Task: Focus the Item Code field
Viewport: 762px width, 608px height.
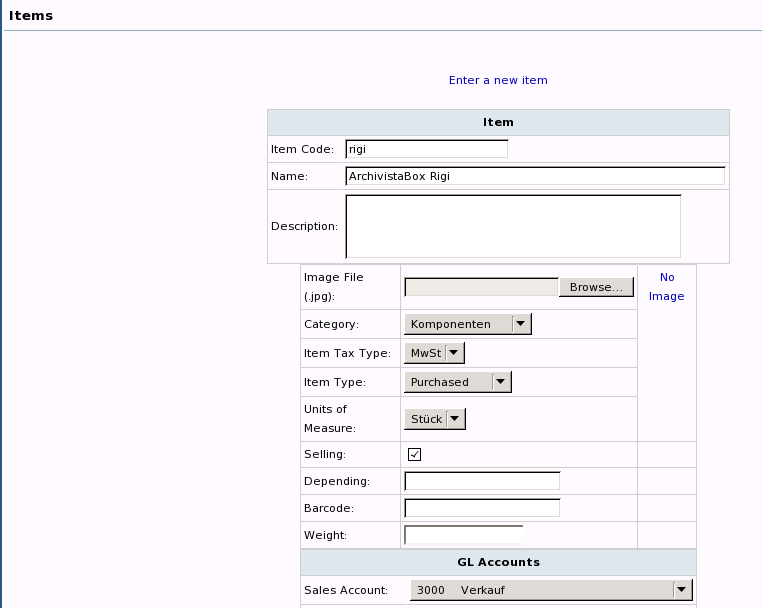Action: click(427, 149)
